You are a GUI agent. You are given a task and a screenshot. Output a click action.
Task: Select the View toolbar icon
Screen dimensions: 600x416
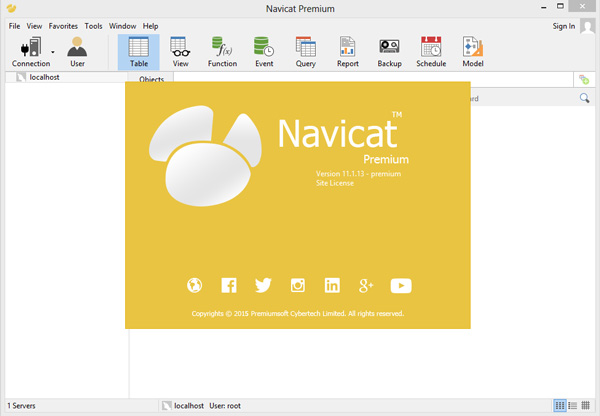click(180, 52)
